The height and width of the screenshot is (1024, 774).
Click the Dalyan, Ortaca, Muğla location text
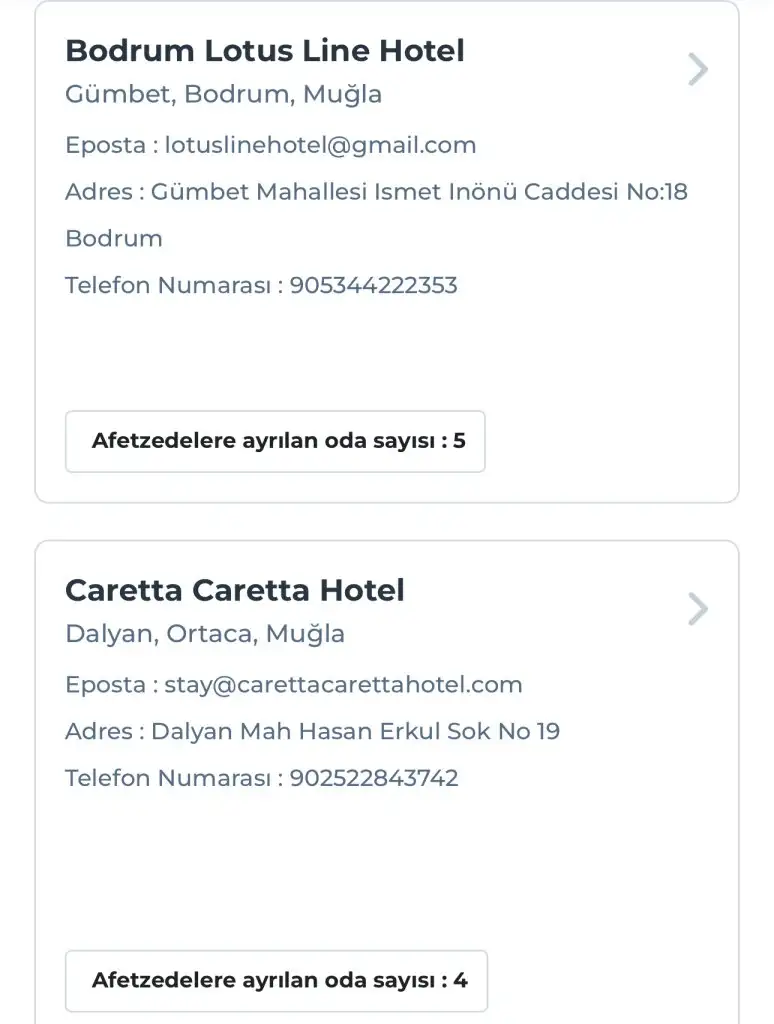(x=205, y=634)
